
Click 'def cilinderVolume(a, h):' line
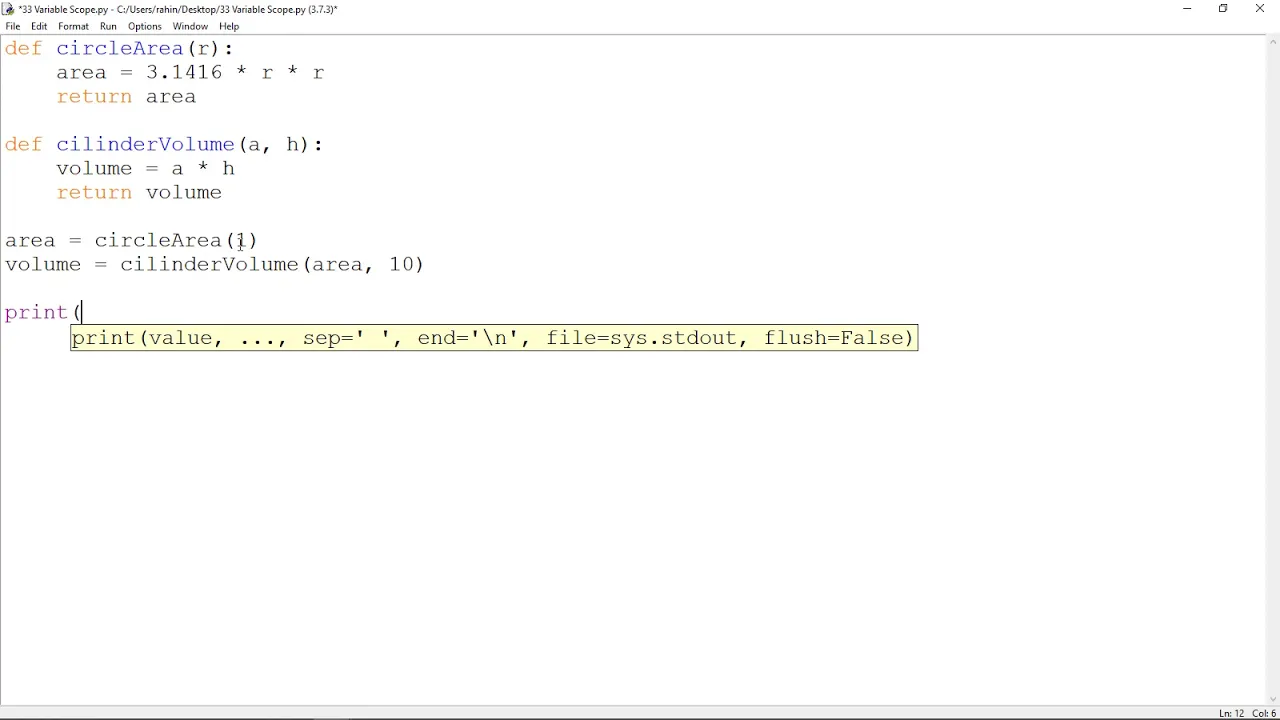click(164, 144)
